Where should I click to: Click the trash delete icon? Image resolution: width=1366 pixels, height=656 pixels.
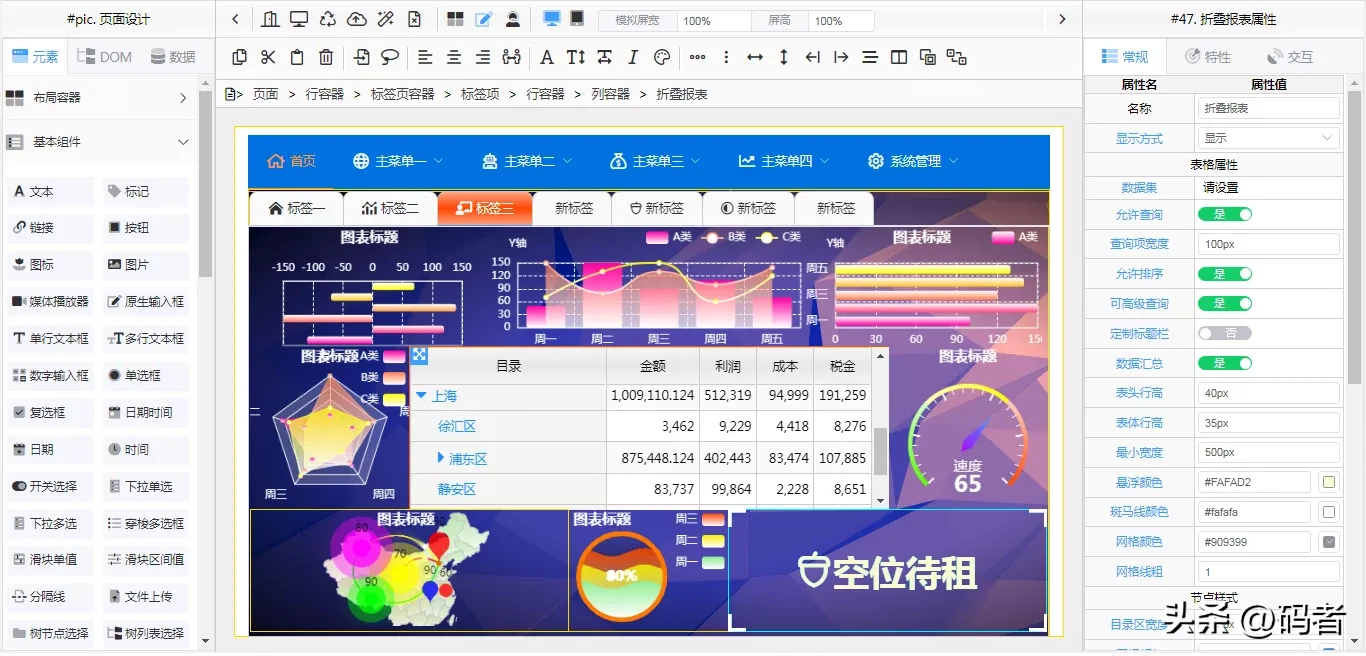[325, 57]
